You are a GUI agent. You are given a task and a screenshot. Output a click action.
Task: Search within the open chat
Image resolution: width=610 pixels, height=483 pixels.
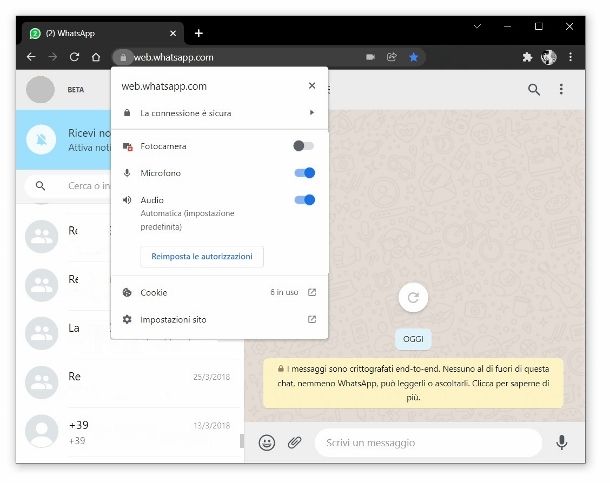click(x=534, y=89)
